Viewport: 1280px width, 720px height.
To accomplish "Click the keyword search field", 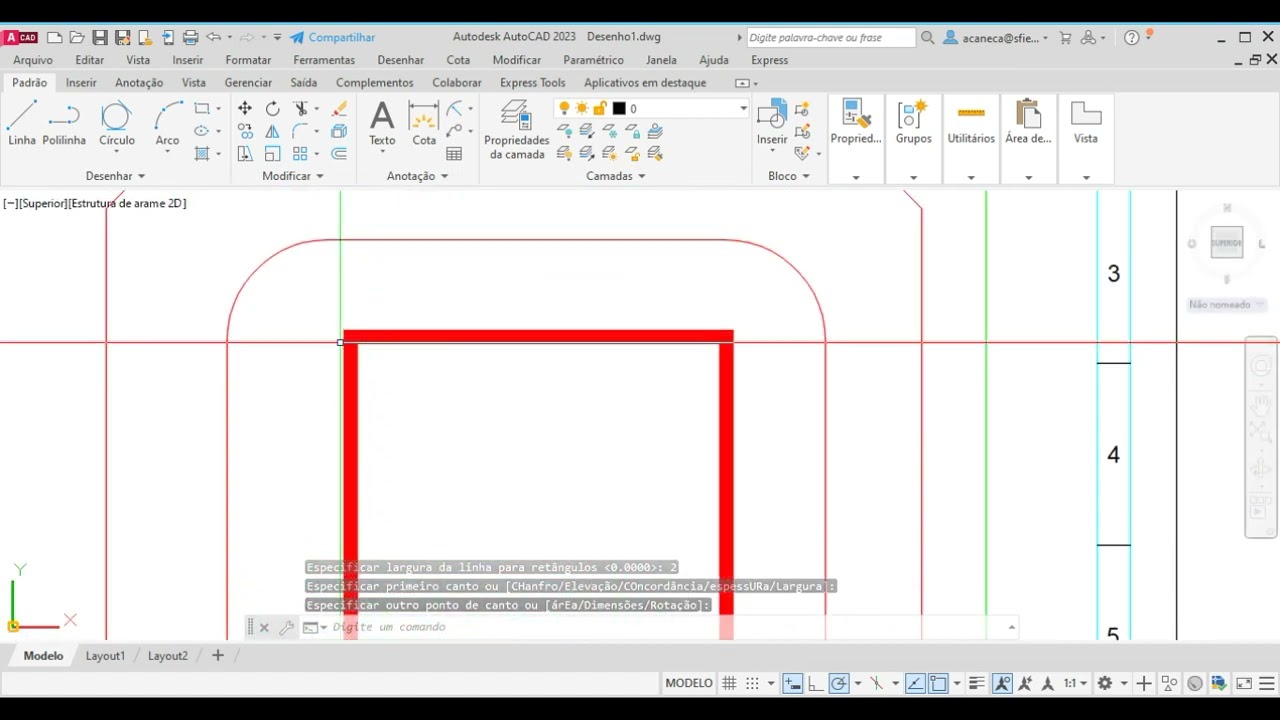I will [x=831, y=37].
